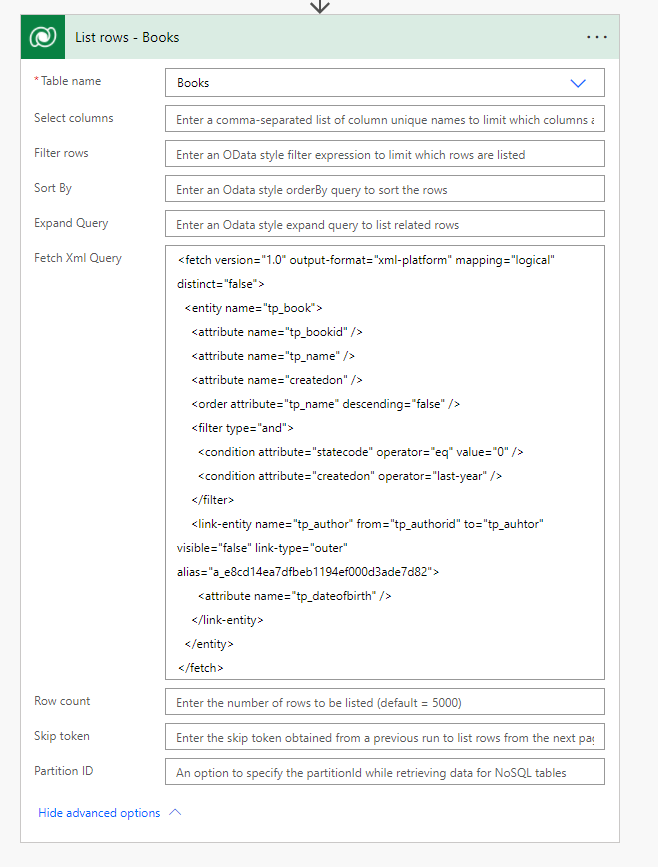Screen dimensions: 658x867
Task: Click the Fetch Xml Query label
Action: (x=78, y=258)
